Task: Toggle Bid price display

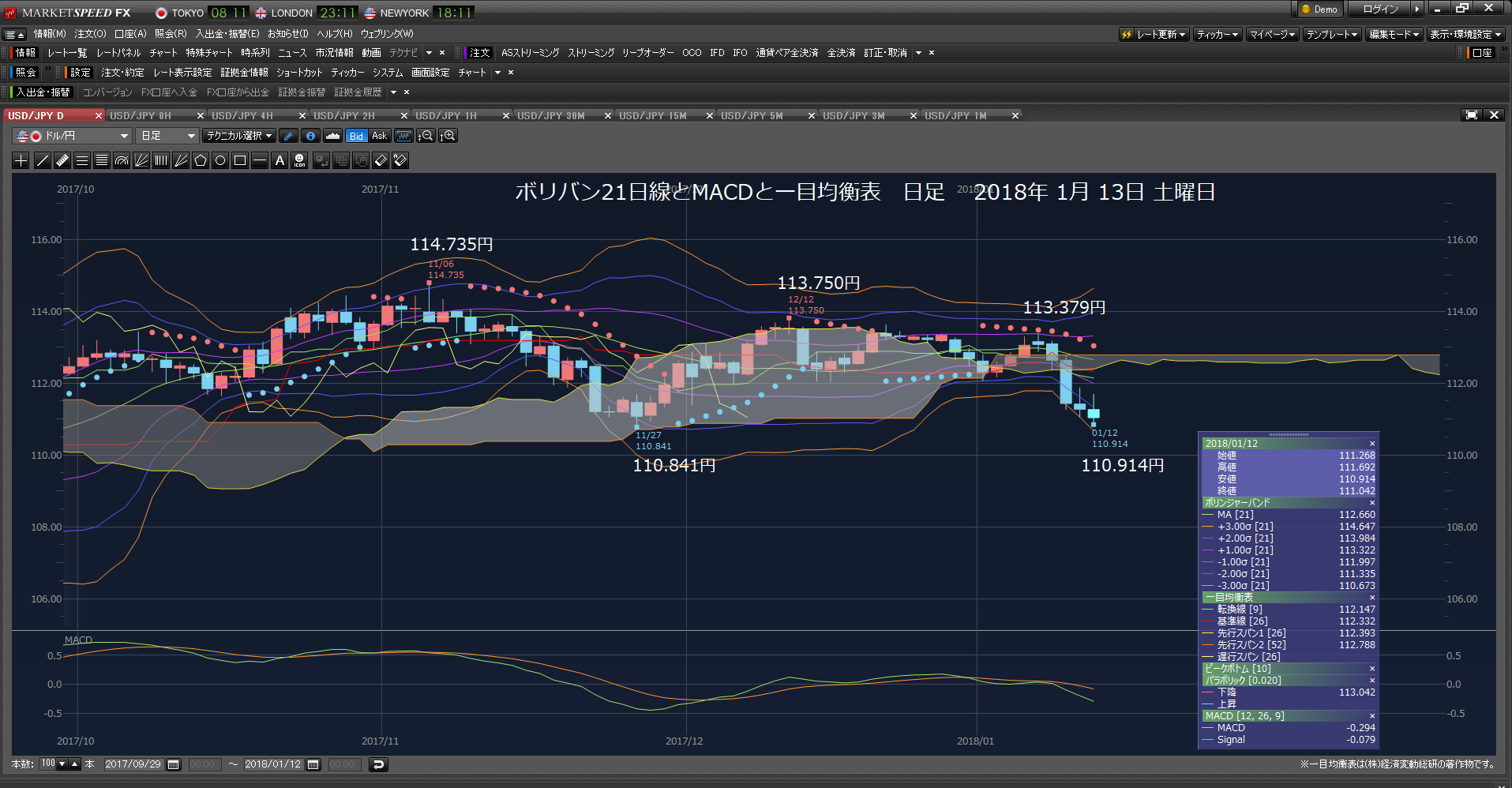Action: (357, 136)
